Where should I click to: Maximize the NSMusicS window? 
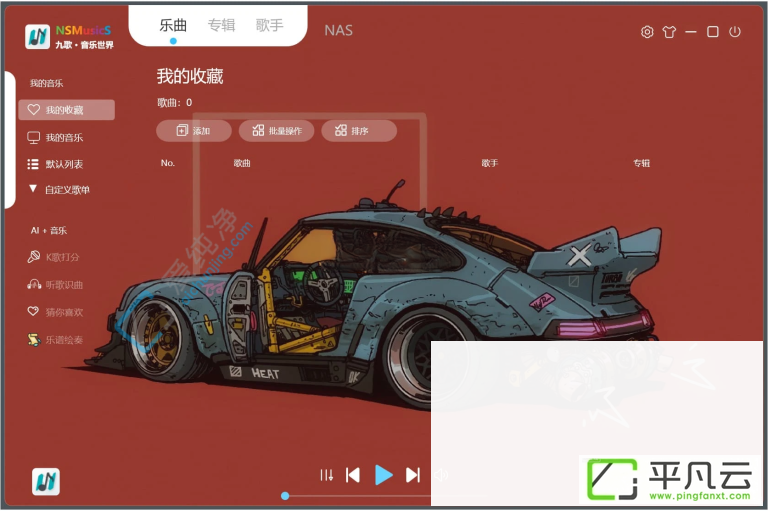713,32
